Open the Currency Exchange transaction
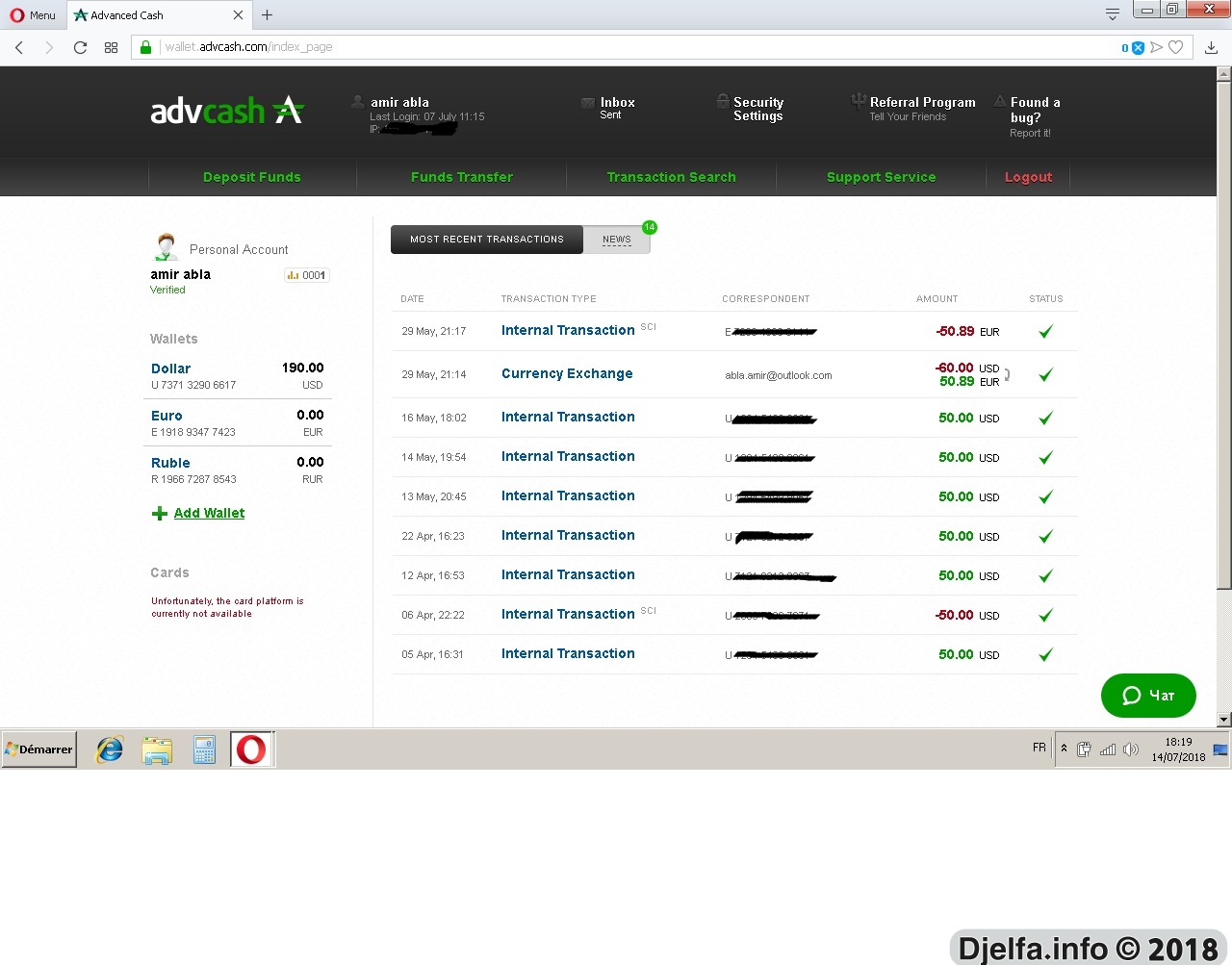This screenshot has height=965, width=1232. (x=567, y=373)
